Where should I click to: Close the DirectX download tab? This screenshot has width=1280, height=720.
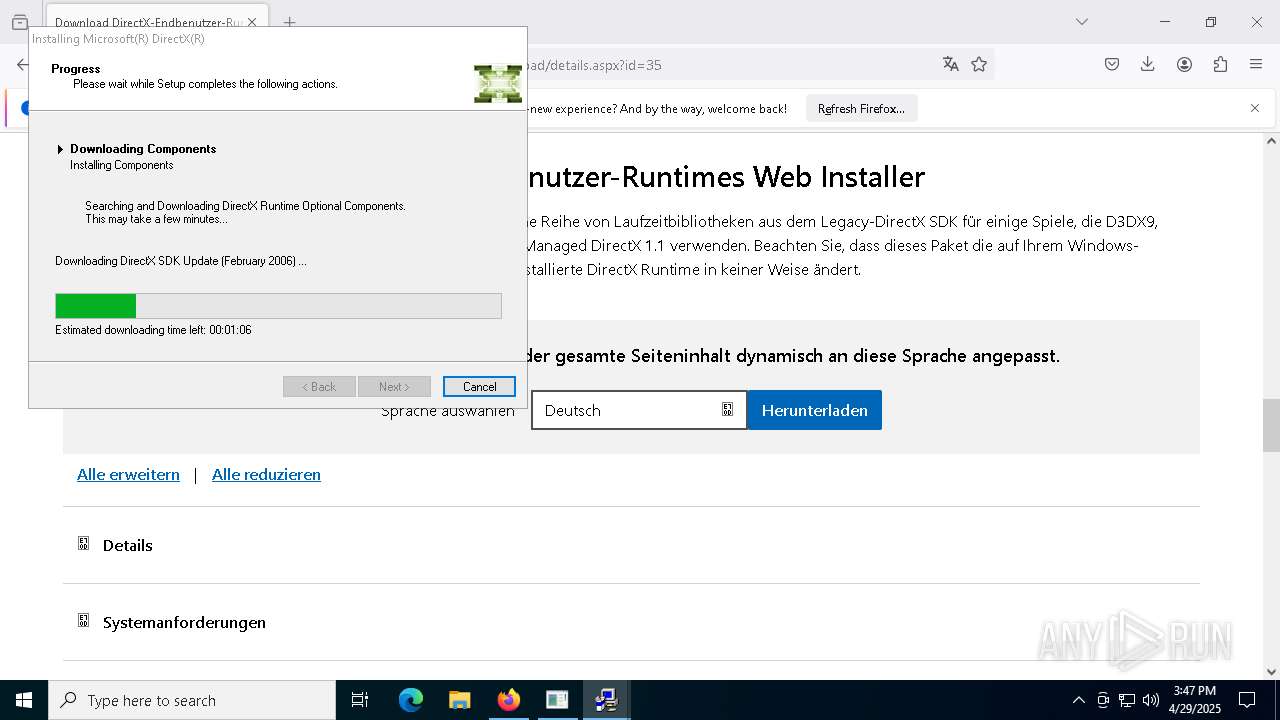pos(251,22)
